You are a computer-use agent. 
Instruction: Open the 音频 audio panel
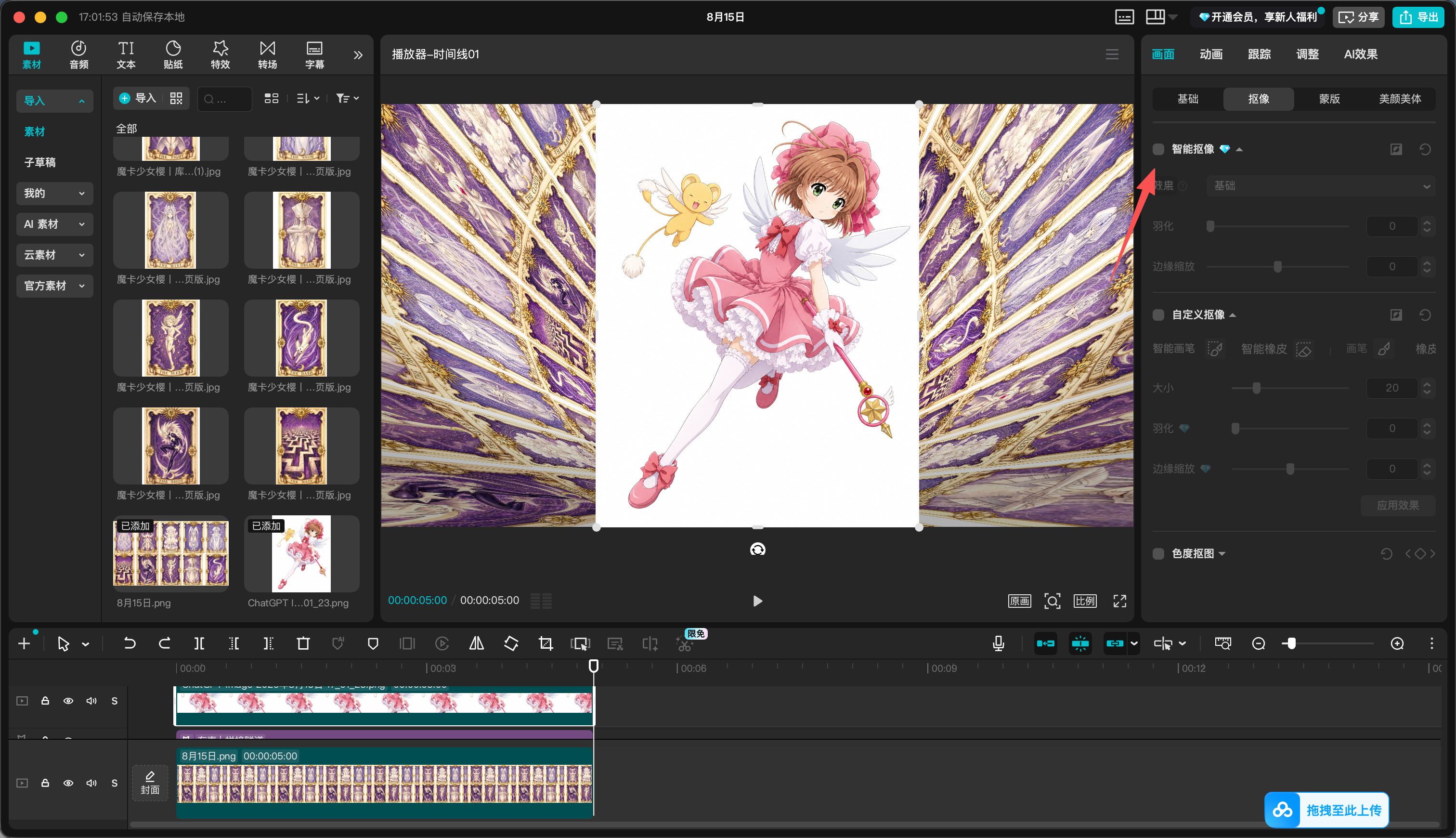(x=79, y=55)
